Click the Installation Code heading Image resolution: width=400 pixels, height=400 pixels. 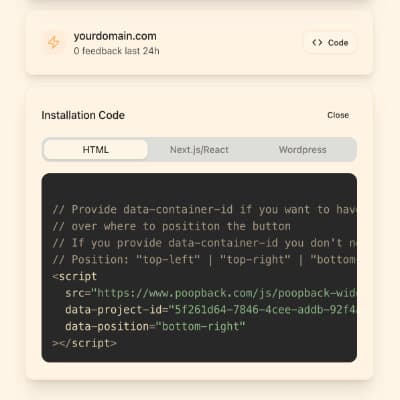point(83,115)
